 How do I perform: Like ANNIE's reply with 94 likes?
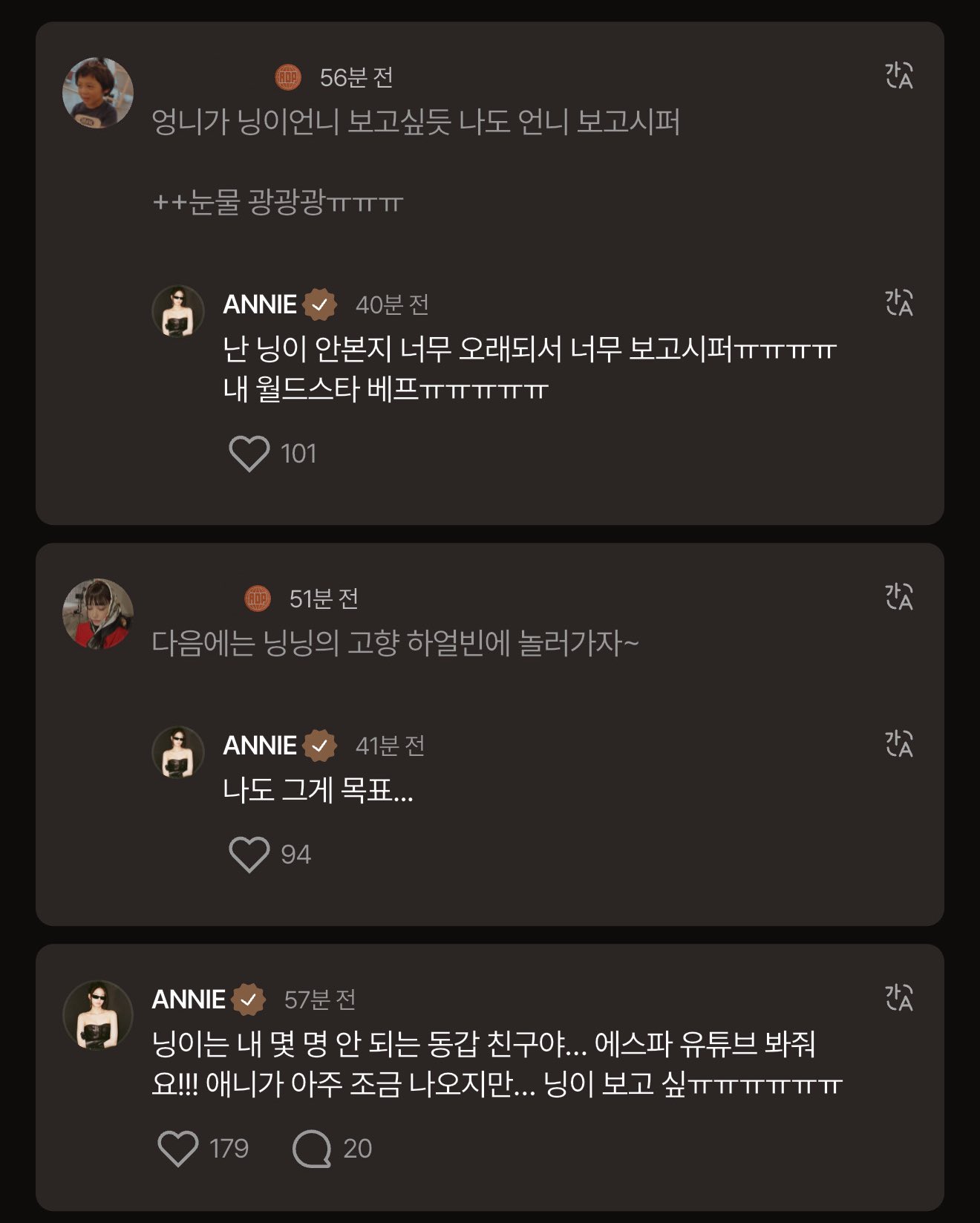coord(249,854)
